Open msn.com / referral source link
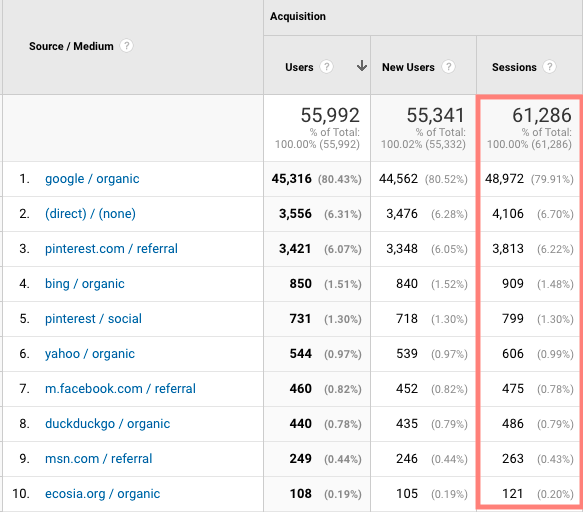The image size is (583, 512). point(99,458)
